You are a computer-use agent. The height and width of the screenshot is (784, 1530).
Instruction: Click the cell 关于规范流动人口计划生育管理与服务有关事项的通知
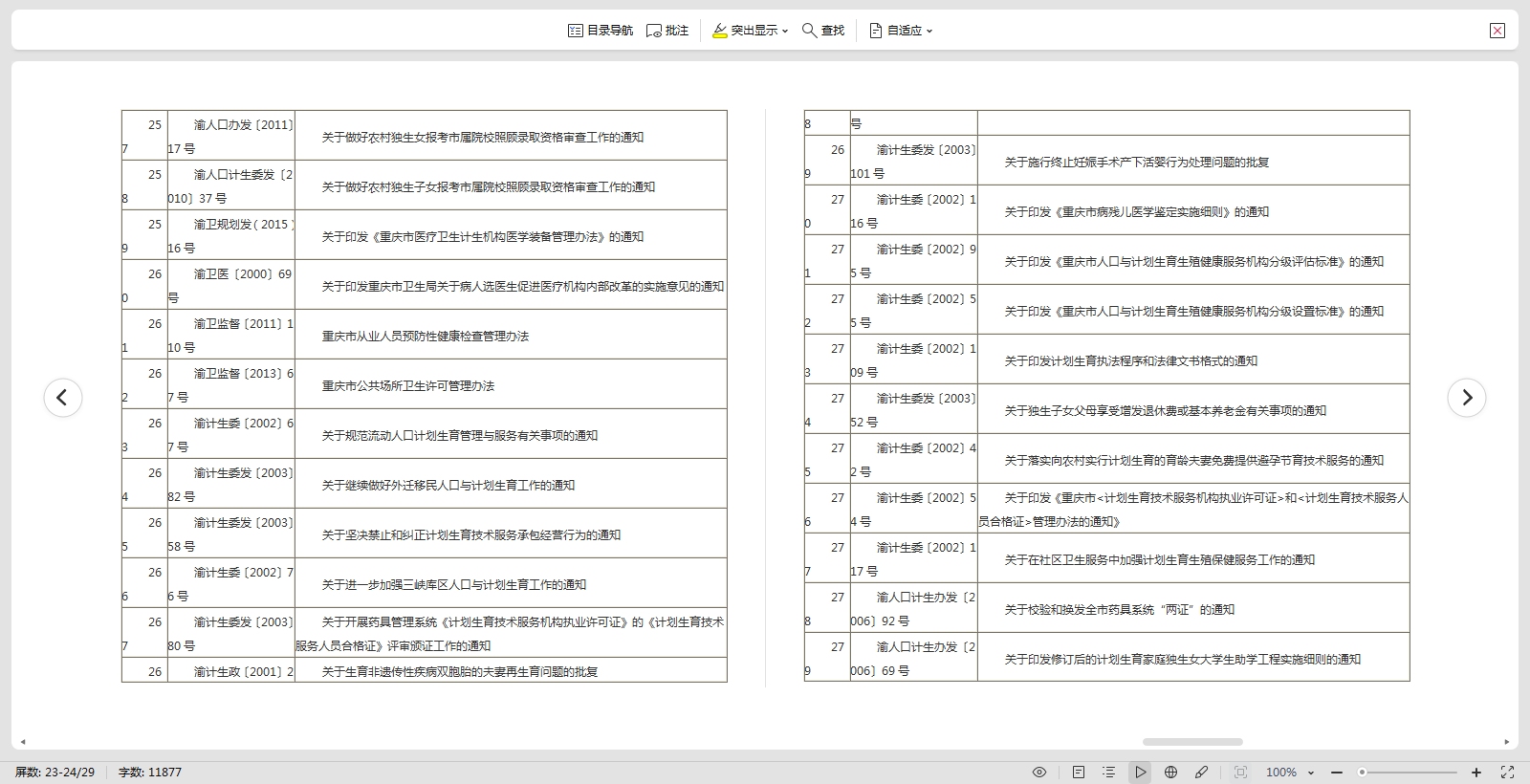(511, 434)
